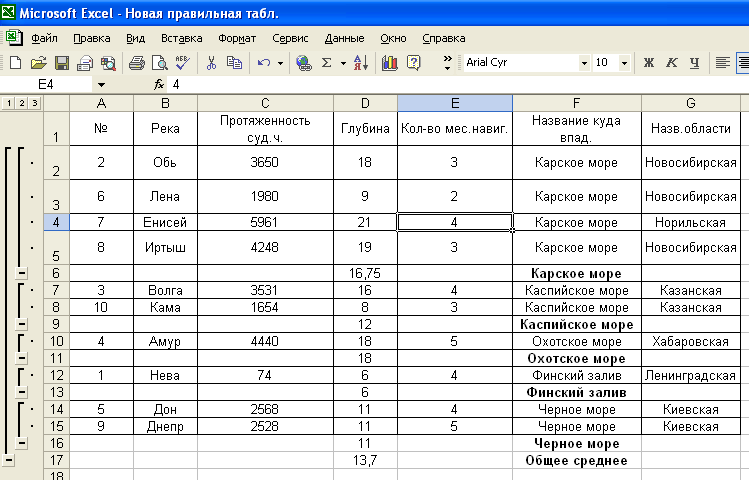This screenshot has height=480, width=749.
Task: Click the fx insert function icon
Action: point(159,85)
